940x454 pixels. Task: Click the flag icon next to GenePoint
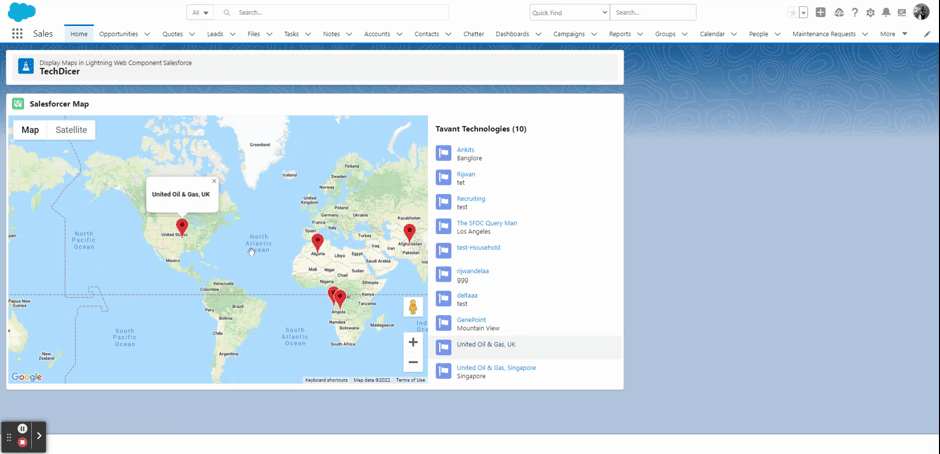444,324
